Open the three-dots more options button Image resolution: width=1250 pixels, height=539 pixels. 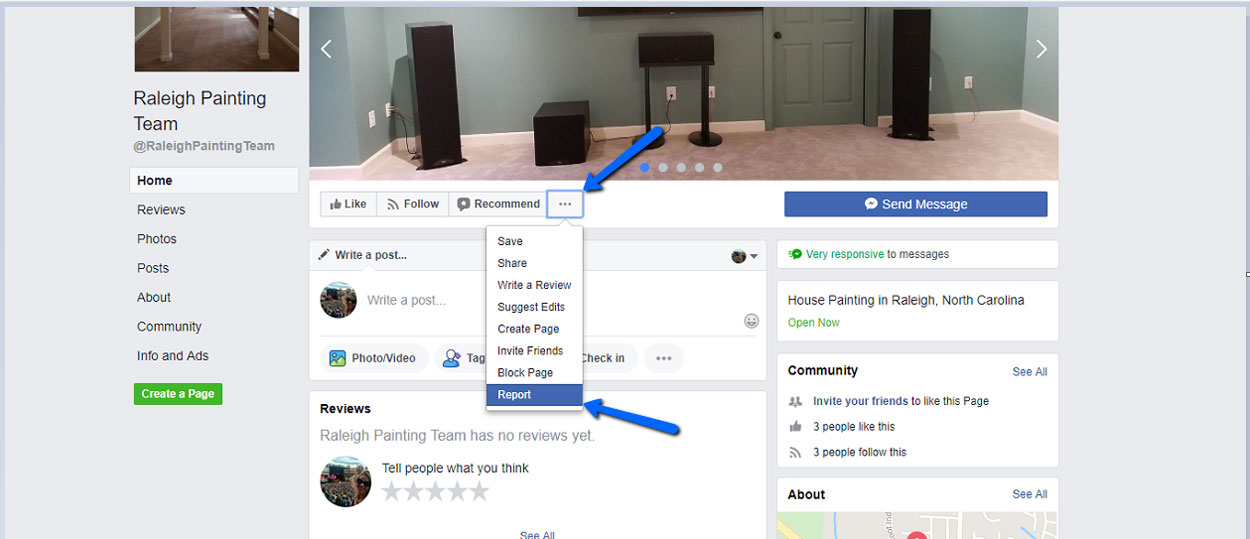565,204
